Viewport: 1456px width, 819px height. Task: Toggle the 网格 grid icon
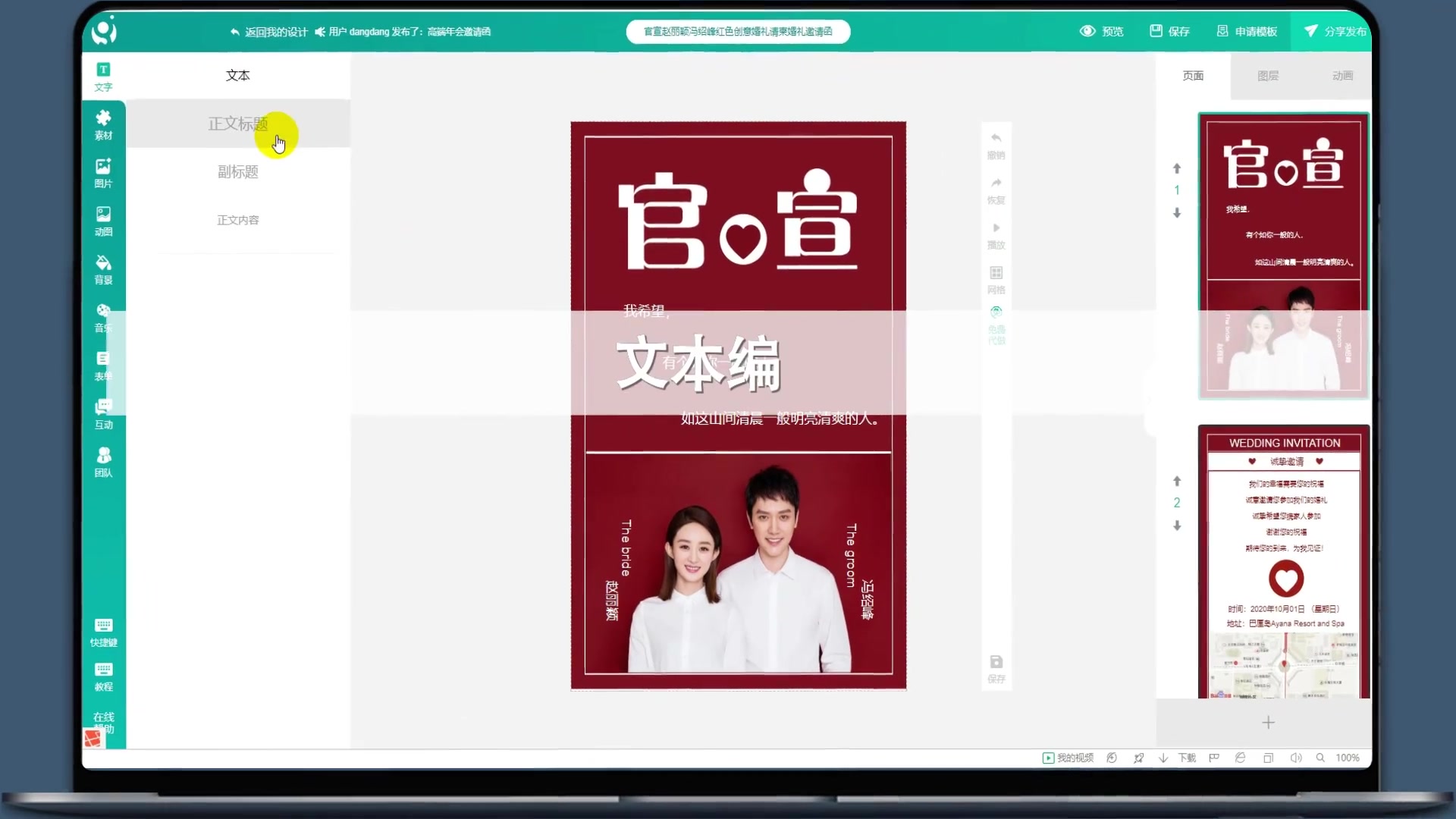pos(996,280)
